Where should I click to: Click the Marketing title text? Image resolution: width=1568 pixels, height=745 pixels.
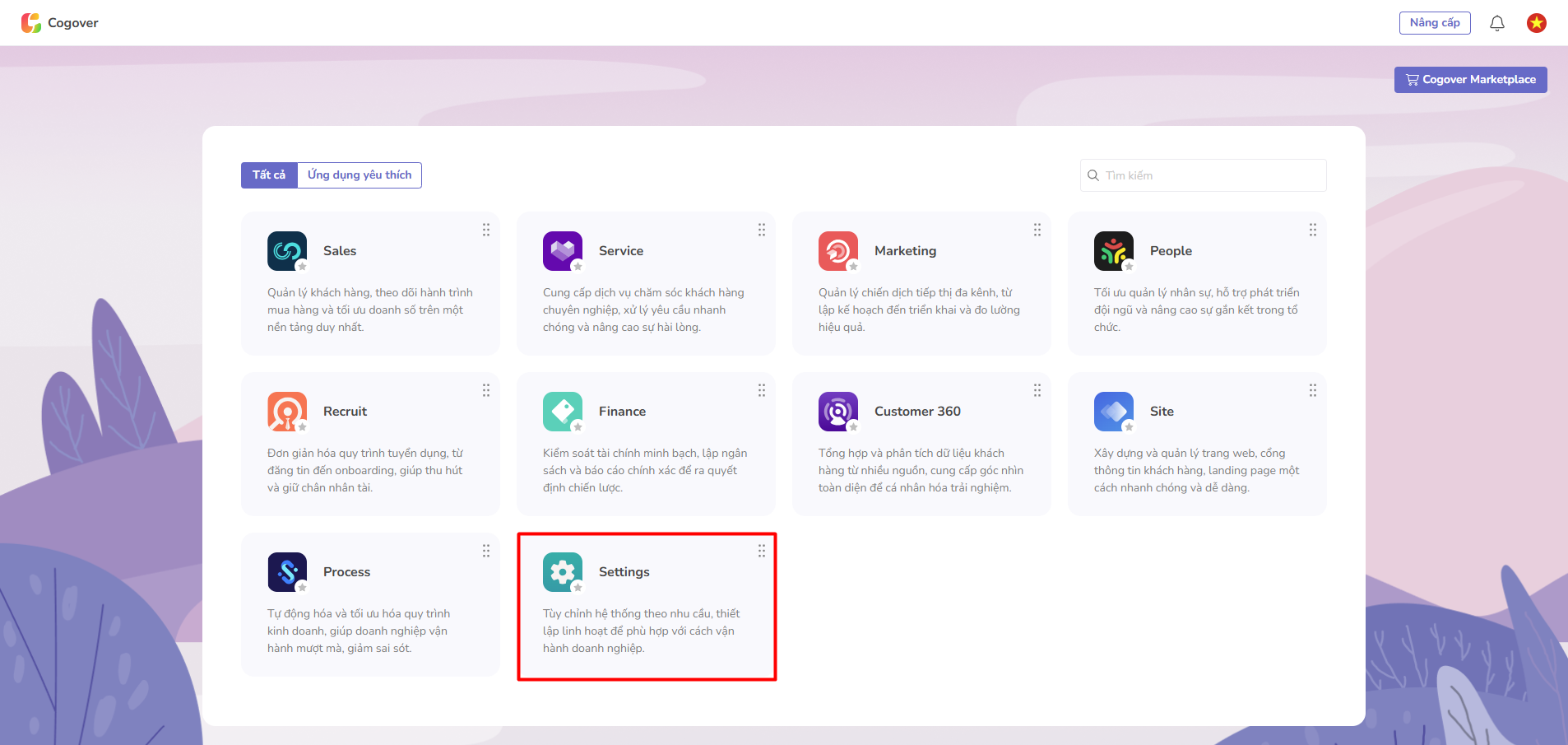(x=905, y=251)
